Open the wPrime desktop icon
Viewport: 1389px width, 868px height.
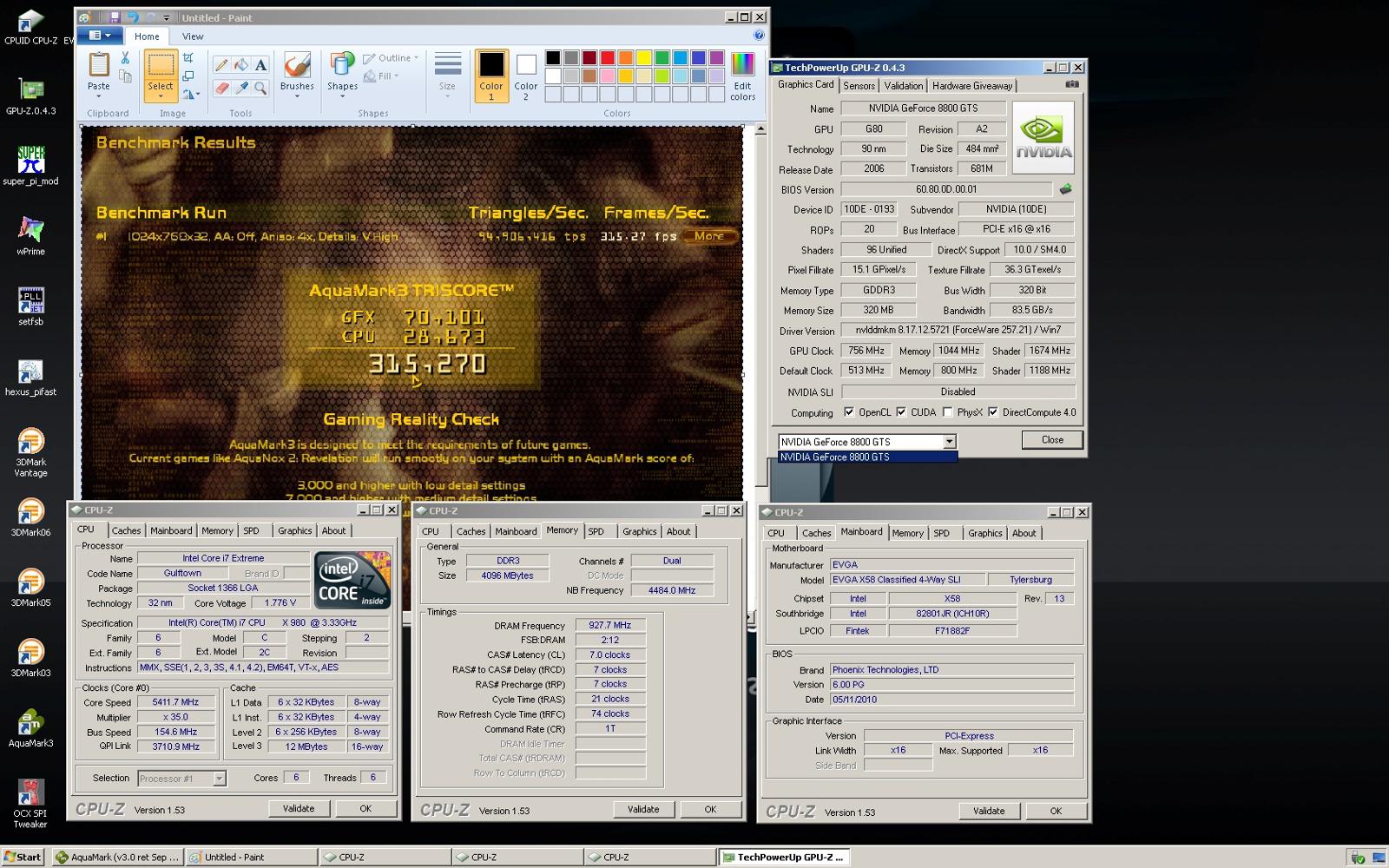click(x=30, y=236)
